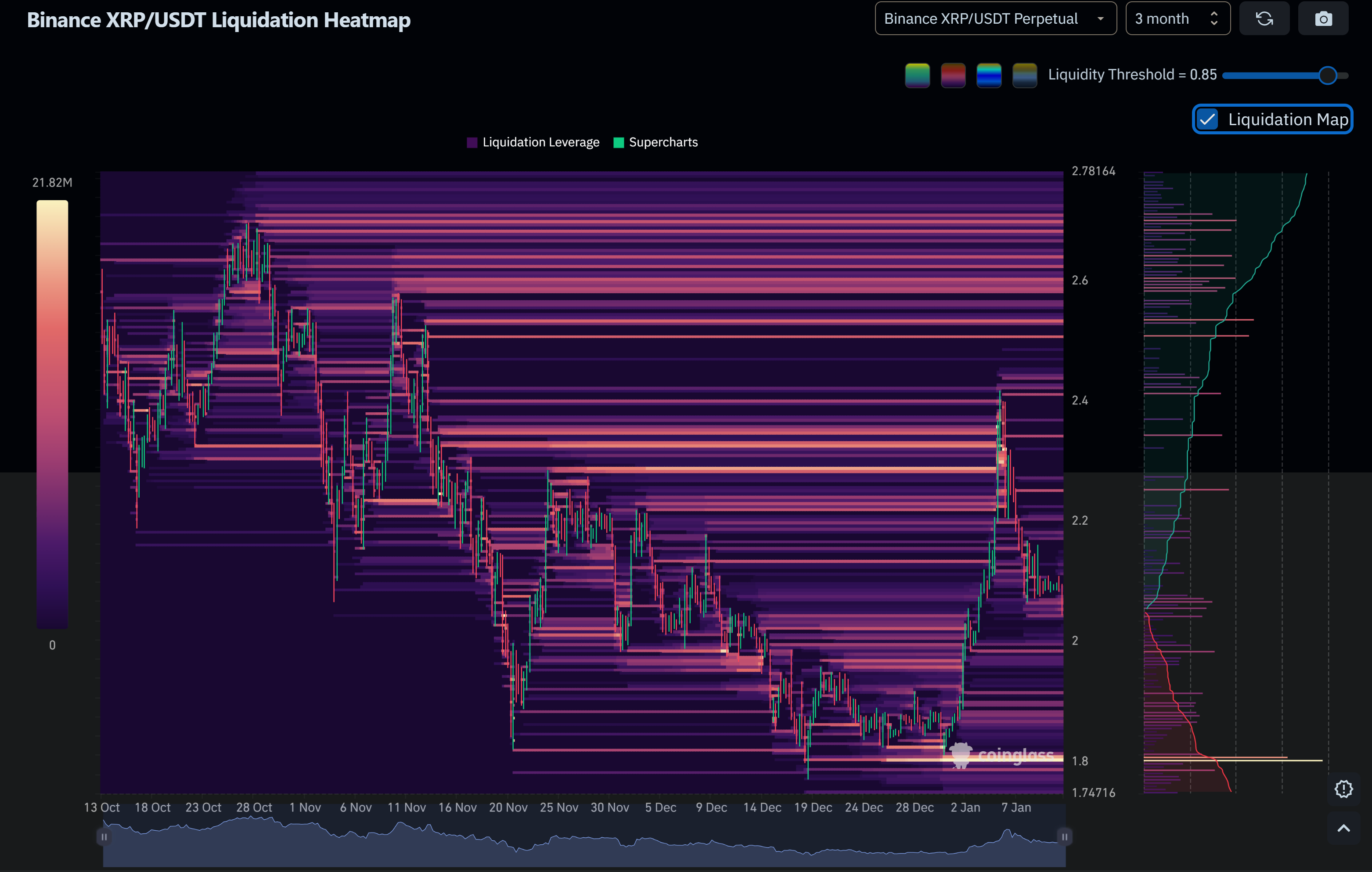Click the Liquidity Threshold slider knob
The height and width of the screenshot is (872, 1372).
pyautogui.click(x=1328, y=75)
